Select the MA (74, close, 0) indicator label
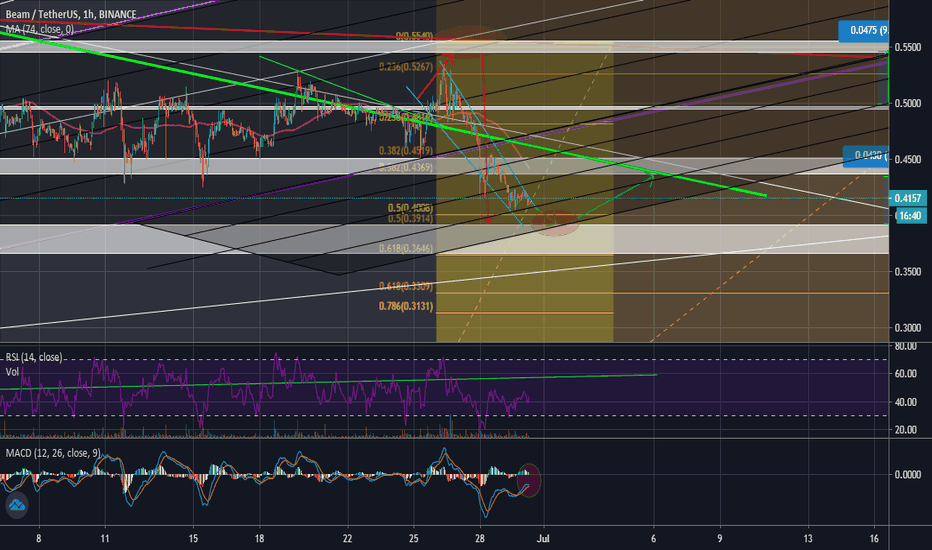The height and width of the screenshot is (550, 932). [x=40, y=29]
